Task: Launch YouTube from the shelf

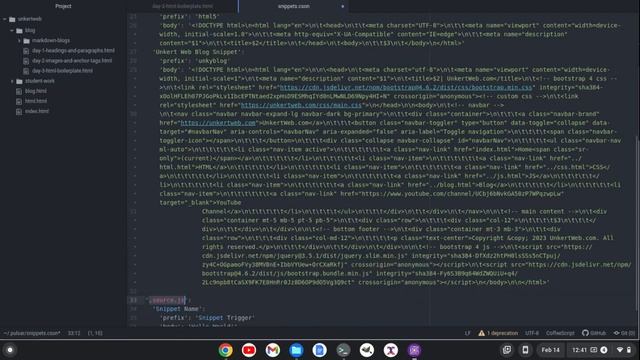Action: pyautogui.click(x=249, y=350)
